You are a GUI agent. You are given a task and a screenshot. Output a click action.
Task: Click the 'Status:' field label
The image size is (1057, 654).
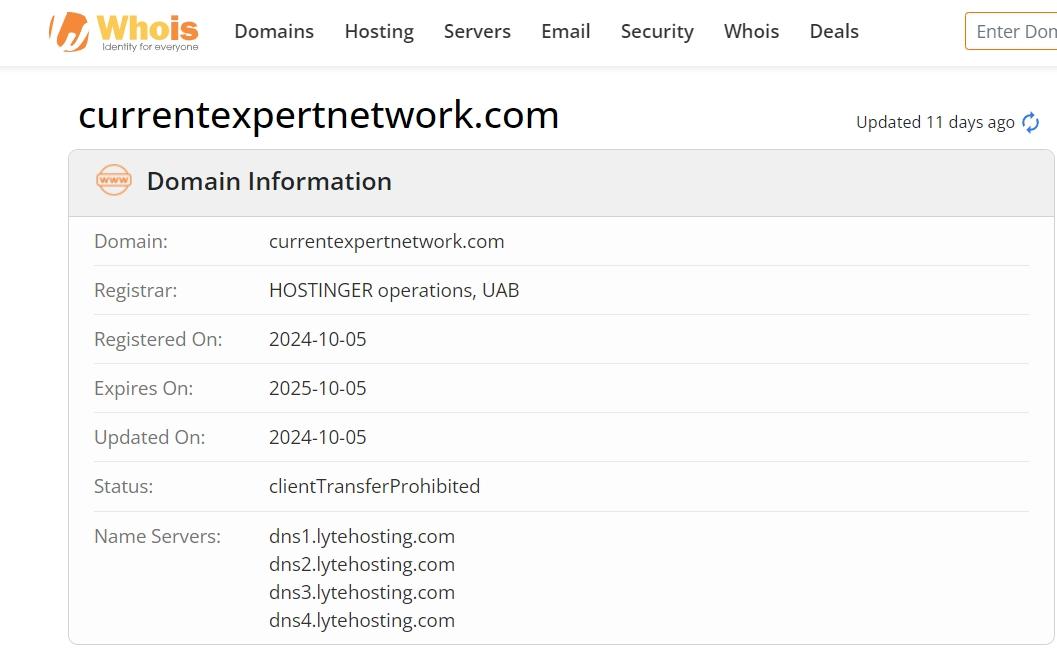click(123, 486)
